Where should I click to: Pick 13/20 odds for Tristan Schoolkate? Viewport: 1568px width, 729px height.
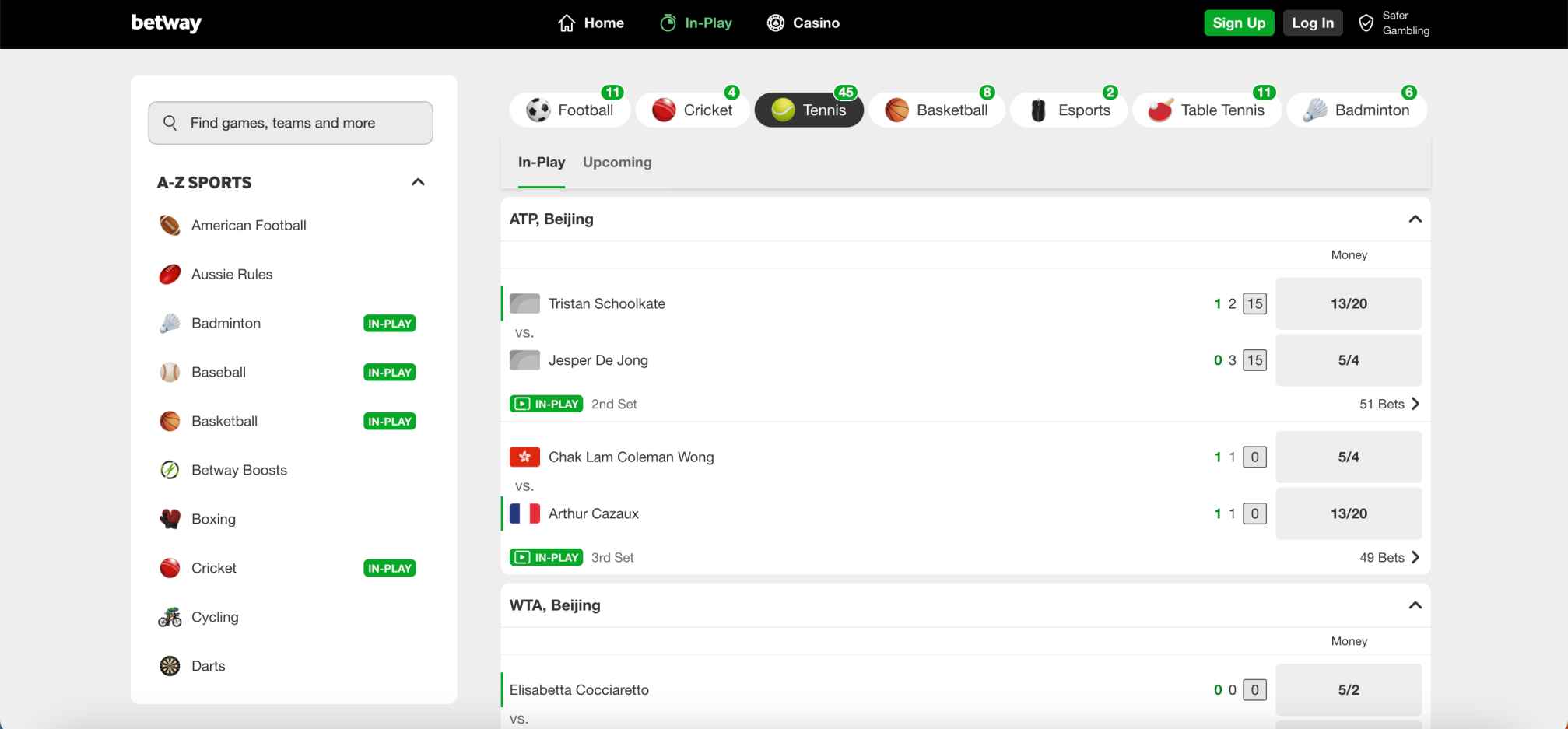click(x=1348, y=303)
